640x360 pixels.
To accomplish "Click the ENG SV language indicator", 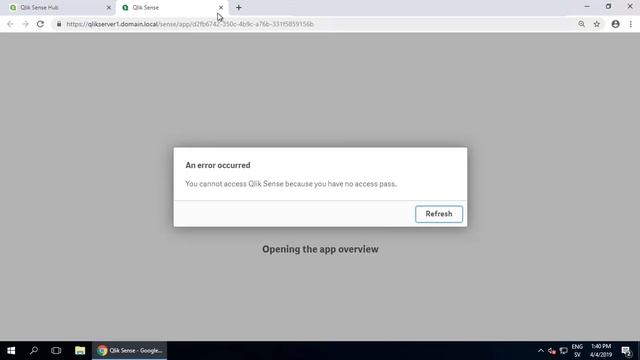I will pos(577,351).
